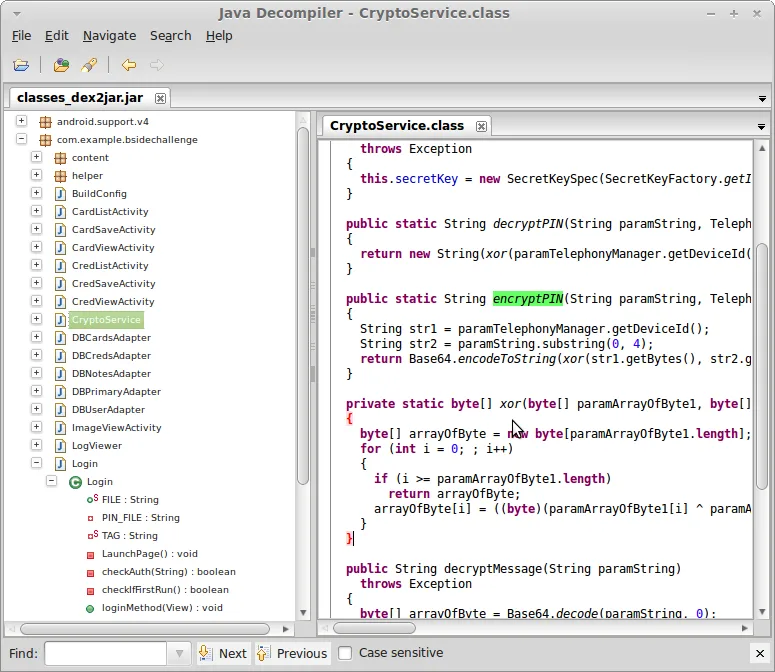The height and width of the screenshot is (672, 775).
Task: Close the CryptoService.class tab
Action: point(481,126)
